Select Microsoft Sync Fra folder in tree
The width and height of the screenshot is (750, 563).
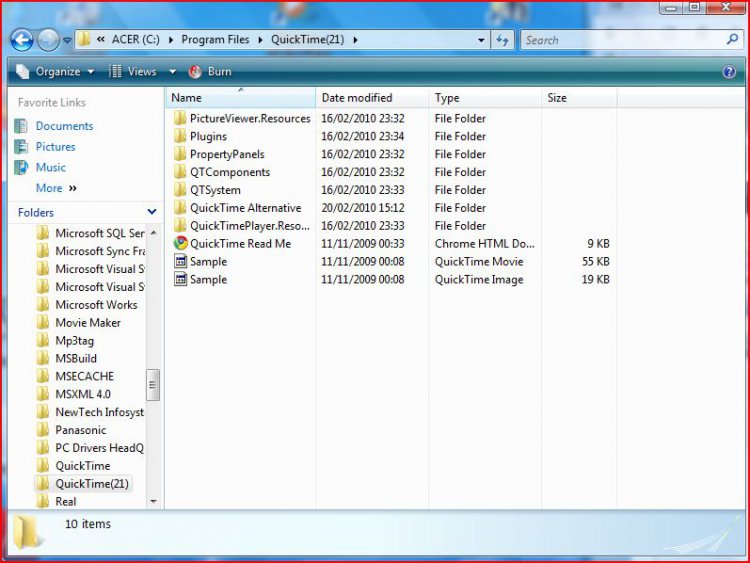point(100,251)
